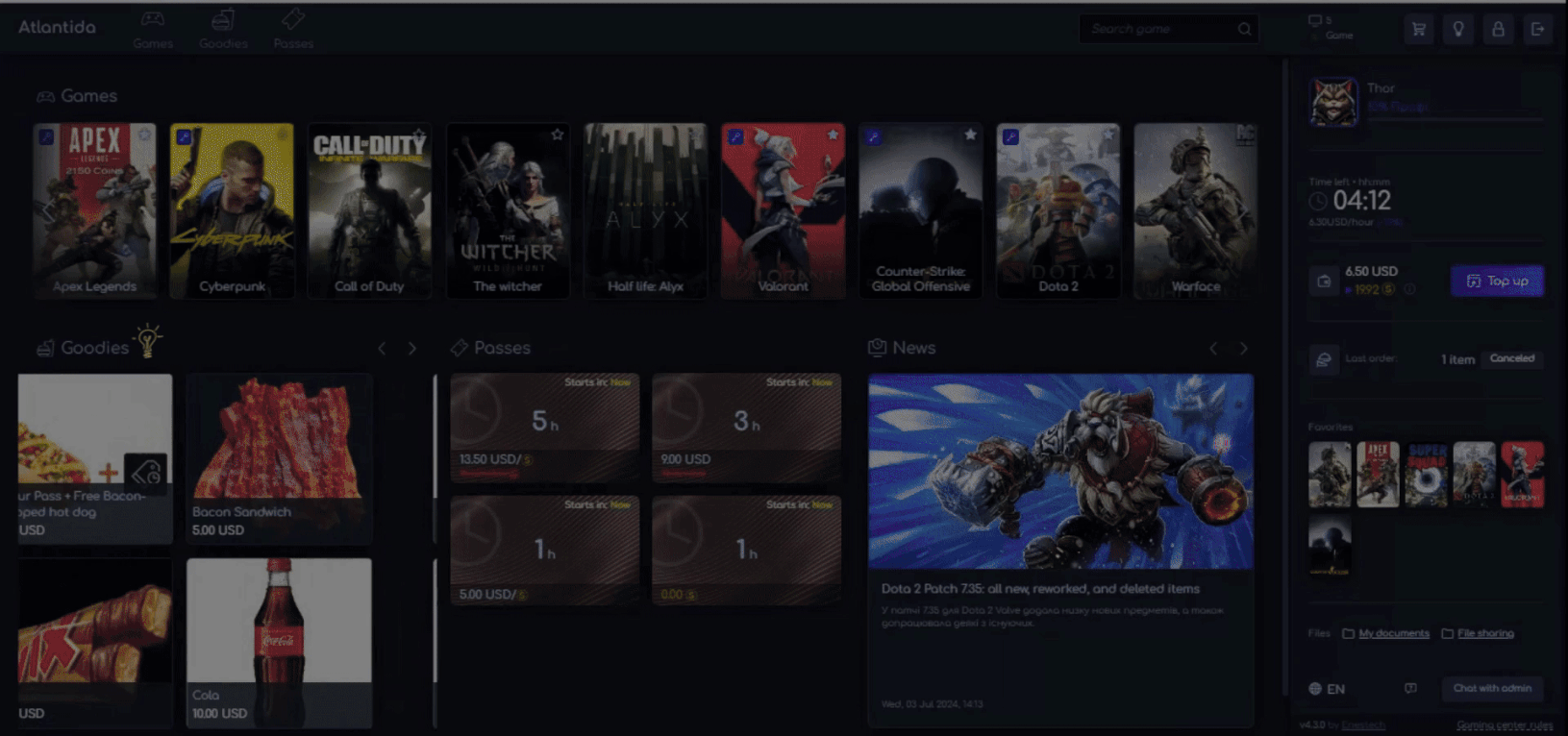Click the folder icon beside My documents

[1349, 633]
